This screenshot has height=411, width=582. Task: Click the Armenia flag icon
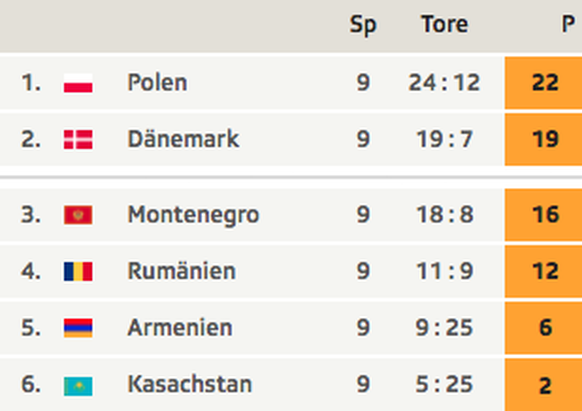(78, 328)
